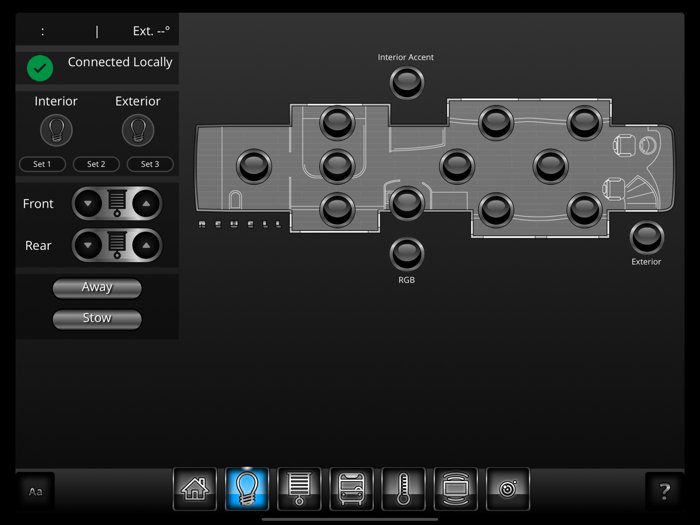Tap the Aa text size button
Screen dimensions: 700x525
point(36,492)
